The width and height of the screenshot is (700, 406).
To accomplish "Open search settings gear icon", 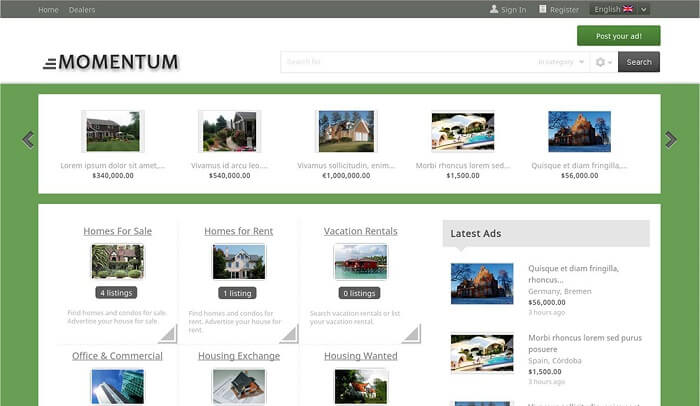I will click(600, 62).
